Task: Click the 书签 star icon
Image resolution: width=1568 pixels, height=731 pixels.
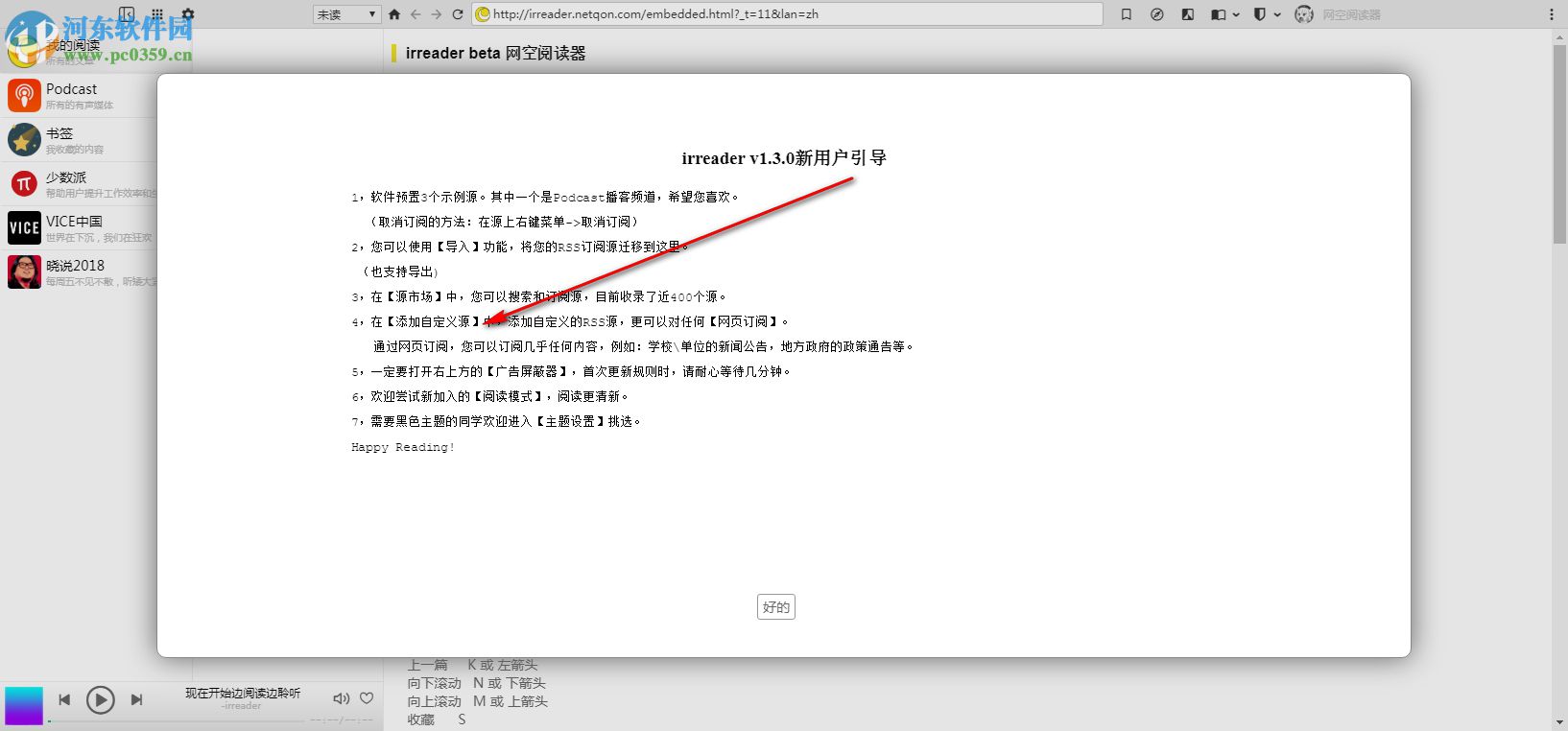Action: pos(24,140)
